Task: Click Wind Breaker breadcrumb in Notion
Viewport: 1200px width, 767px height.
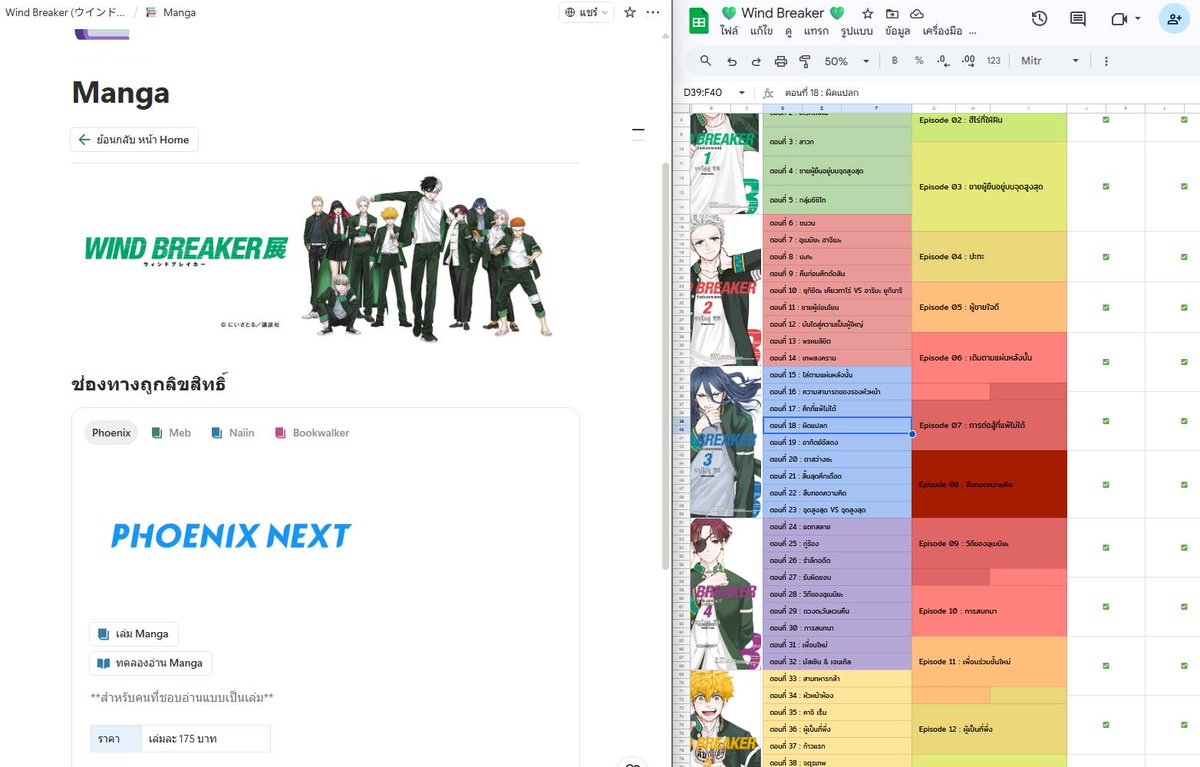Action: (66, 12)
